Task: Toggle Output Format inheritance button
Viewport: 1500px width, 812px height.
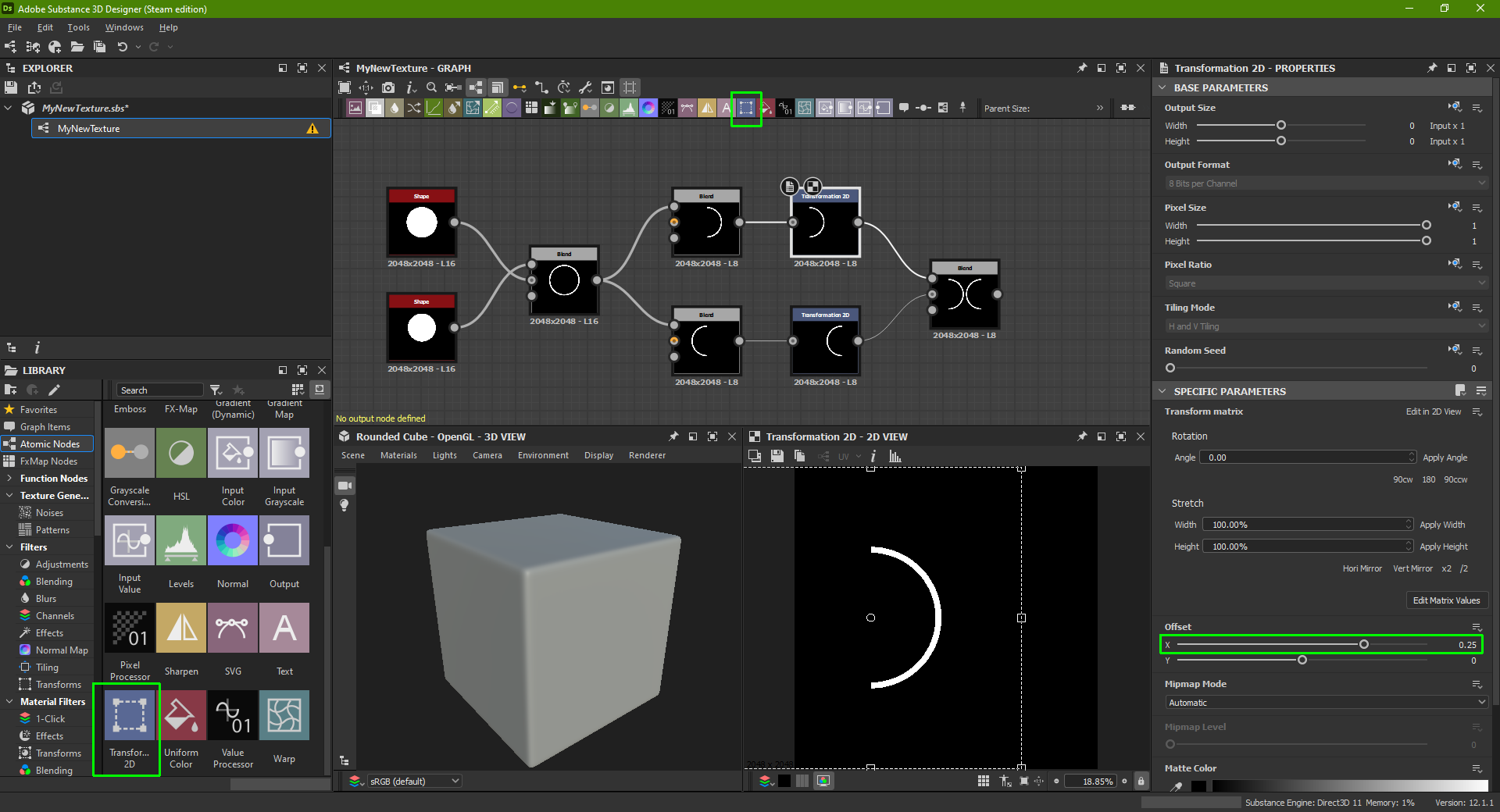Action: coord(1455,164)
